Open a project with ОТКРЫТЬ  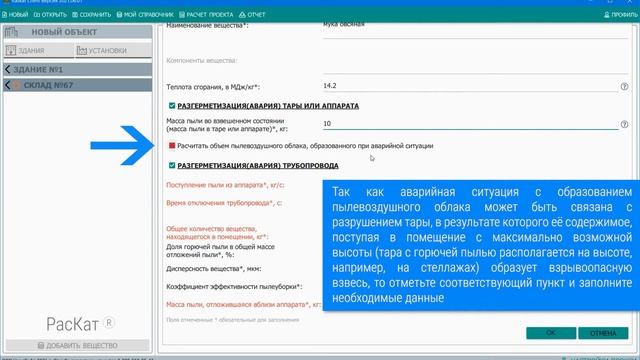pos(50,15)
